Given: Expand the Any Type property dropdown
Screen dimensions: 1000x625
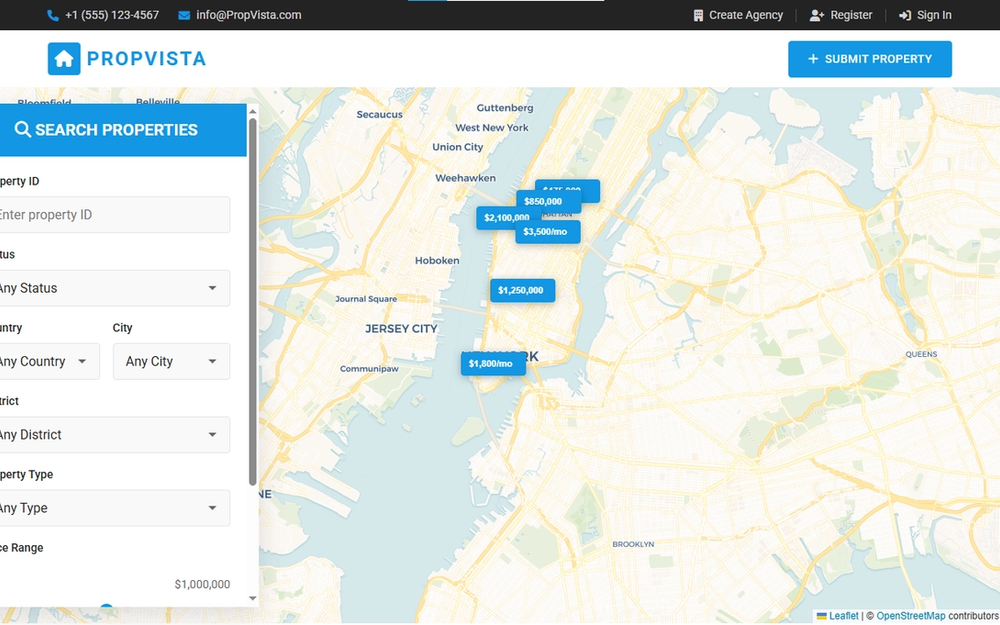Looking at the screenshot, I should point(115,508).
